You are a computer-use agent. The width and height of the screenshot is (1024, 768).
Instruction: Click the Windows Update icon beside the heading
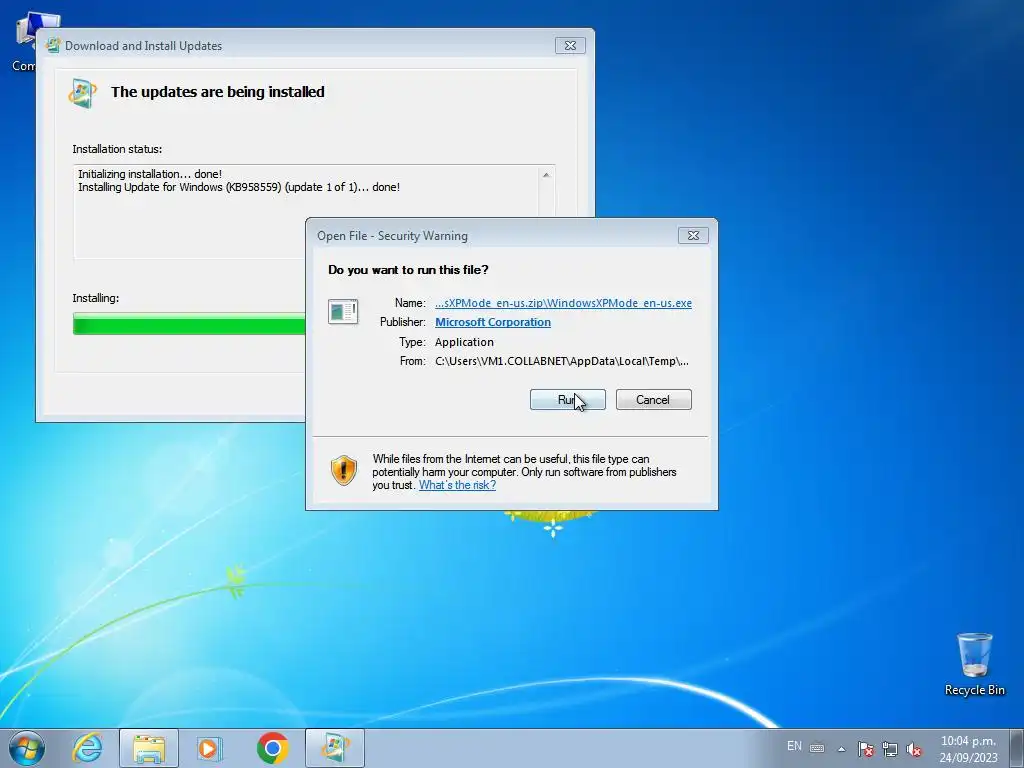(x=83, y=93)
